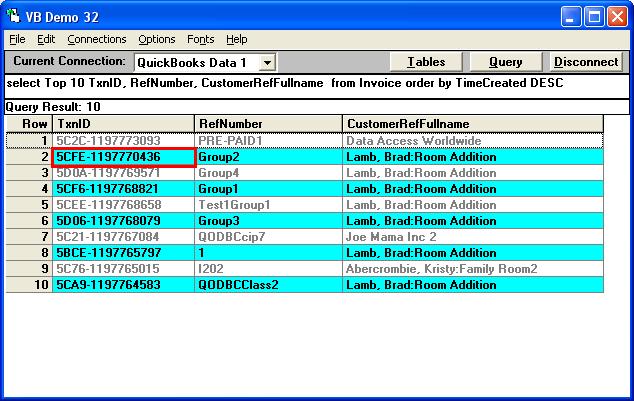
Task: Open the Help menu
Action: 237,39
